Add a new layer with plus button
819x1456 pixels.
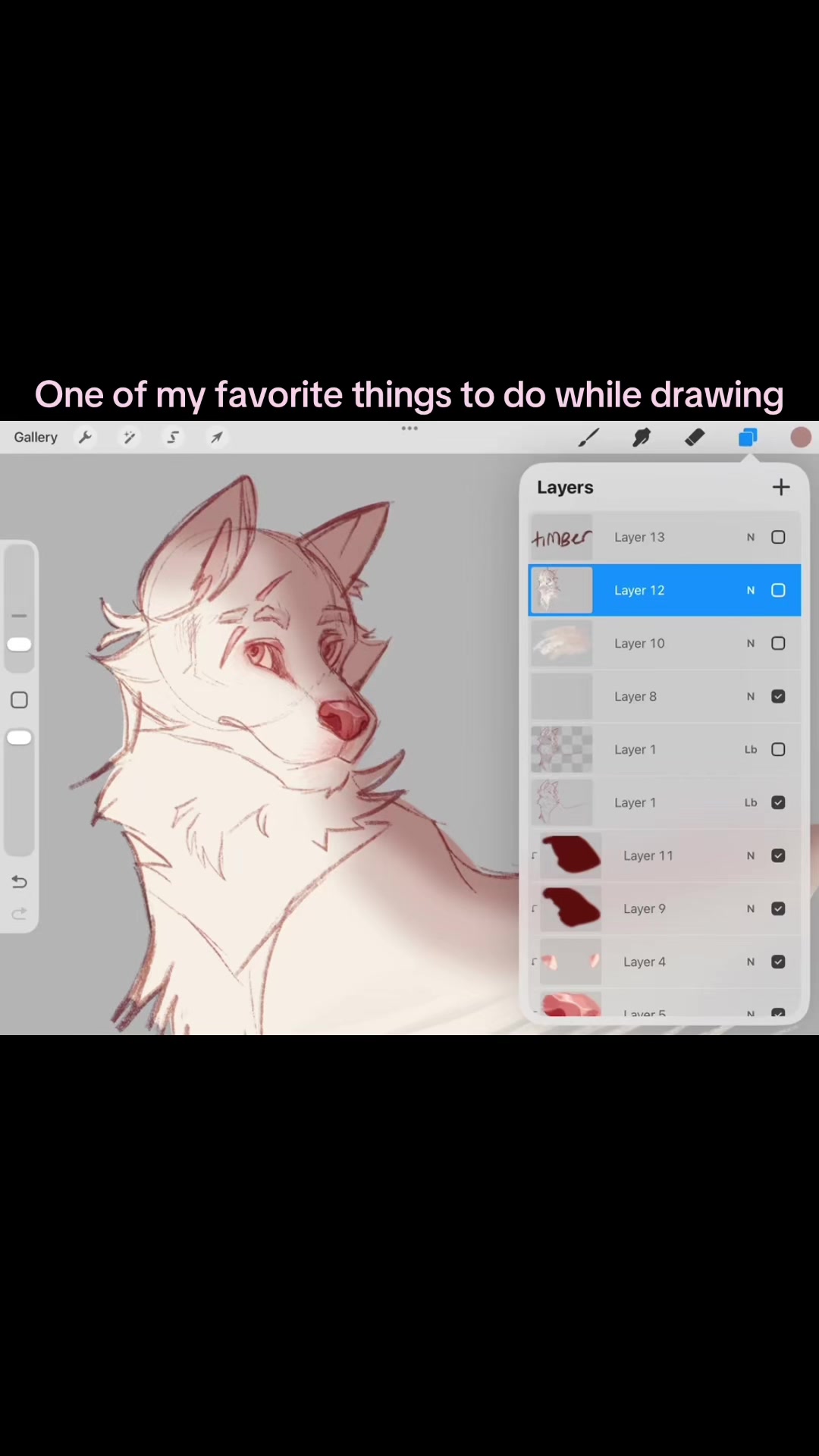pos(781,487)
